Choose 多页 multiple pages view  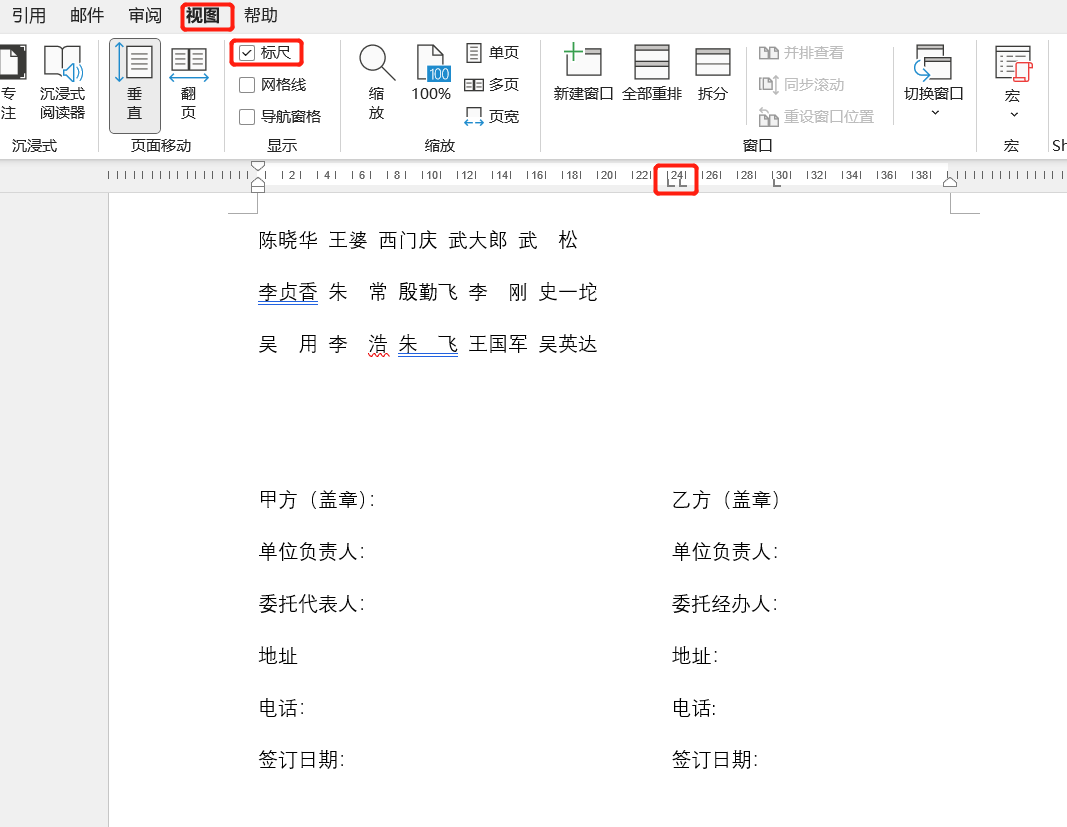pyautogui.click(x=491, y=84)
